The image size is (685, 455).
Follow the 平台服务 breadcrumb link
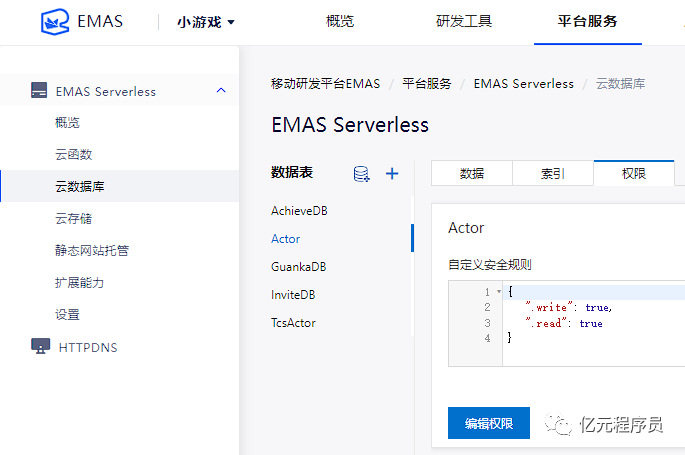[427, 83]
